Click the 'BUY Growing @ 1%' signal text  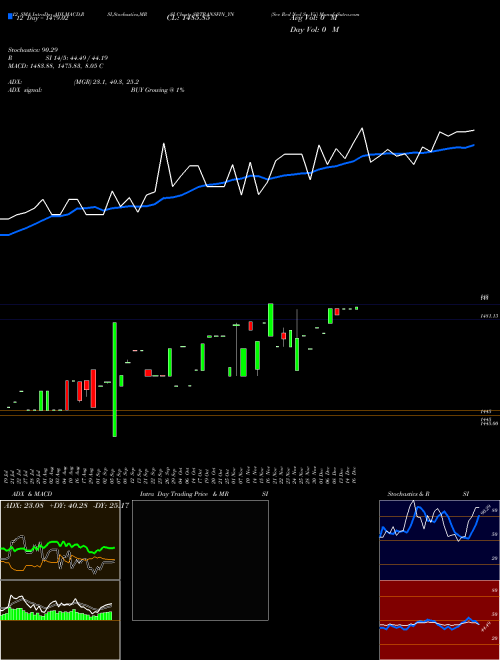pyautogui.click(x=157, y=90)
